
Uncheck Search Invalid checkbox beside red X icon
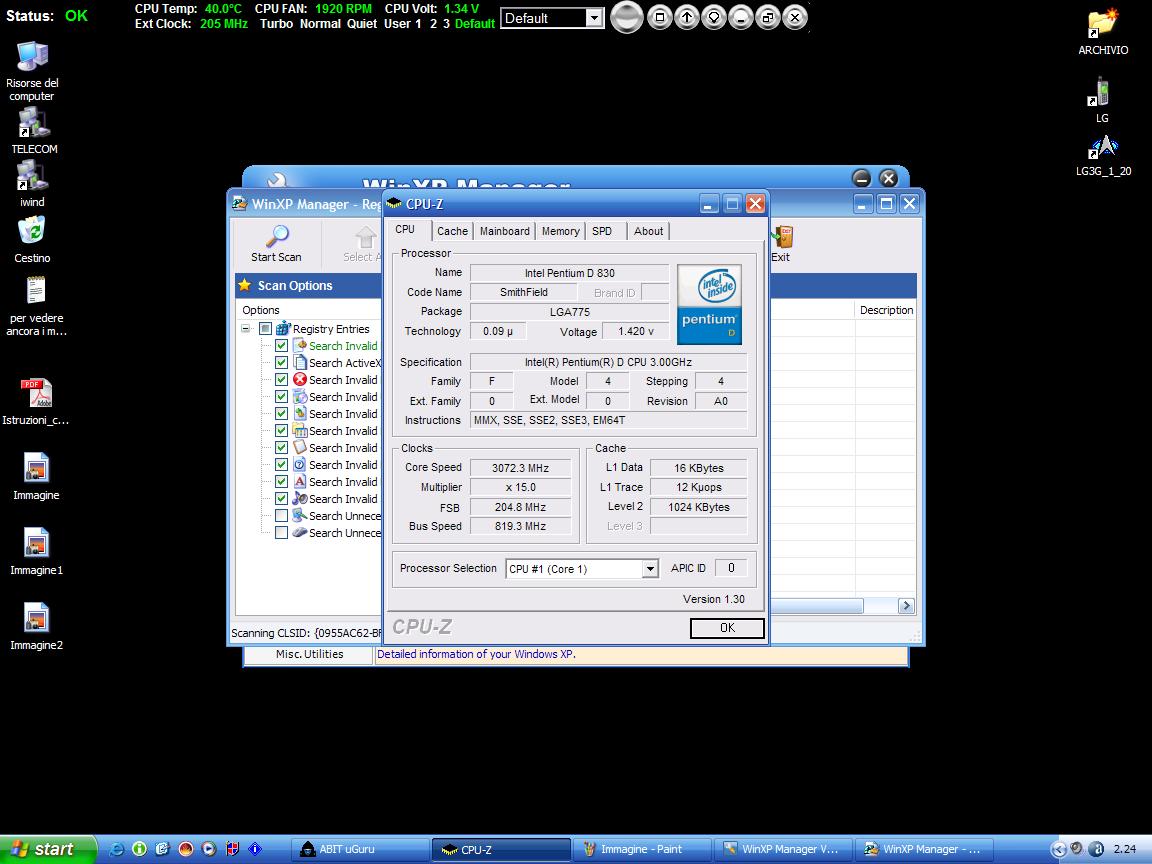click(x=281, y=379)
